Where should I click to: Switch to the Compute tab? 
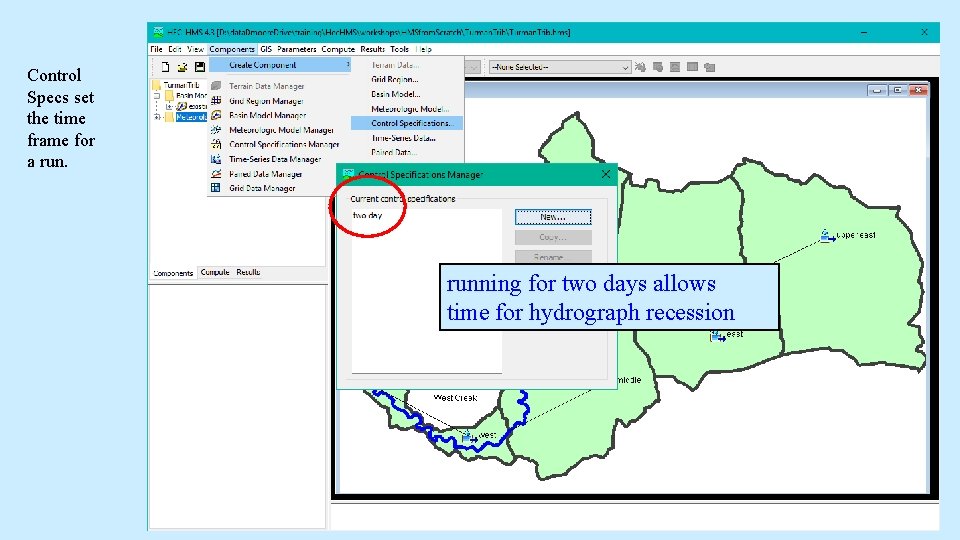pos(215,272)
